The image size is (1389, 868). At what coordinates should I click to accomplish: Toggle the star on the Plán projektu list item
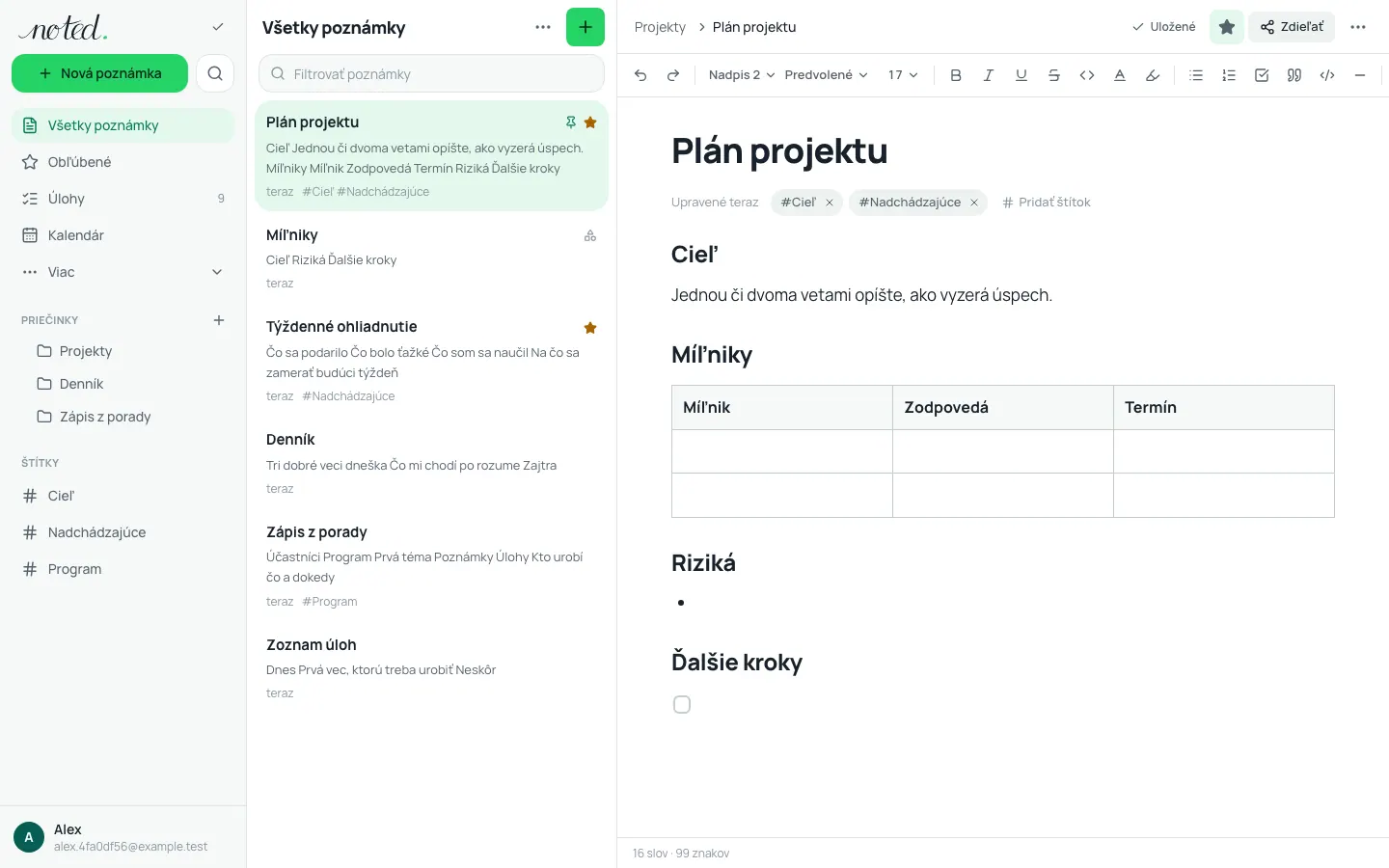tap(590, 122)
